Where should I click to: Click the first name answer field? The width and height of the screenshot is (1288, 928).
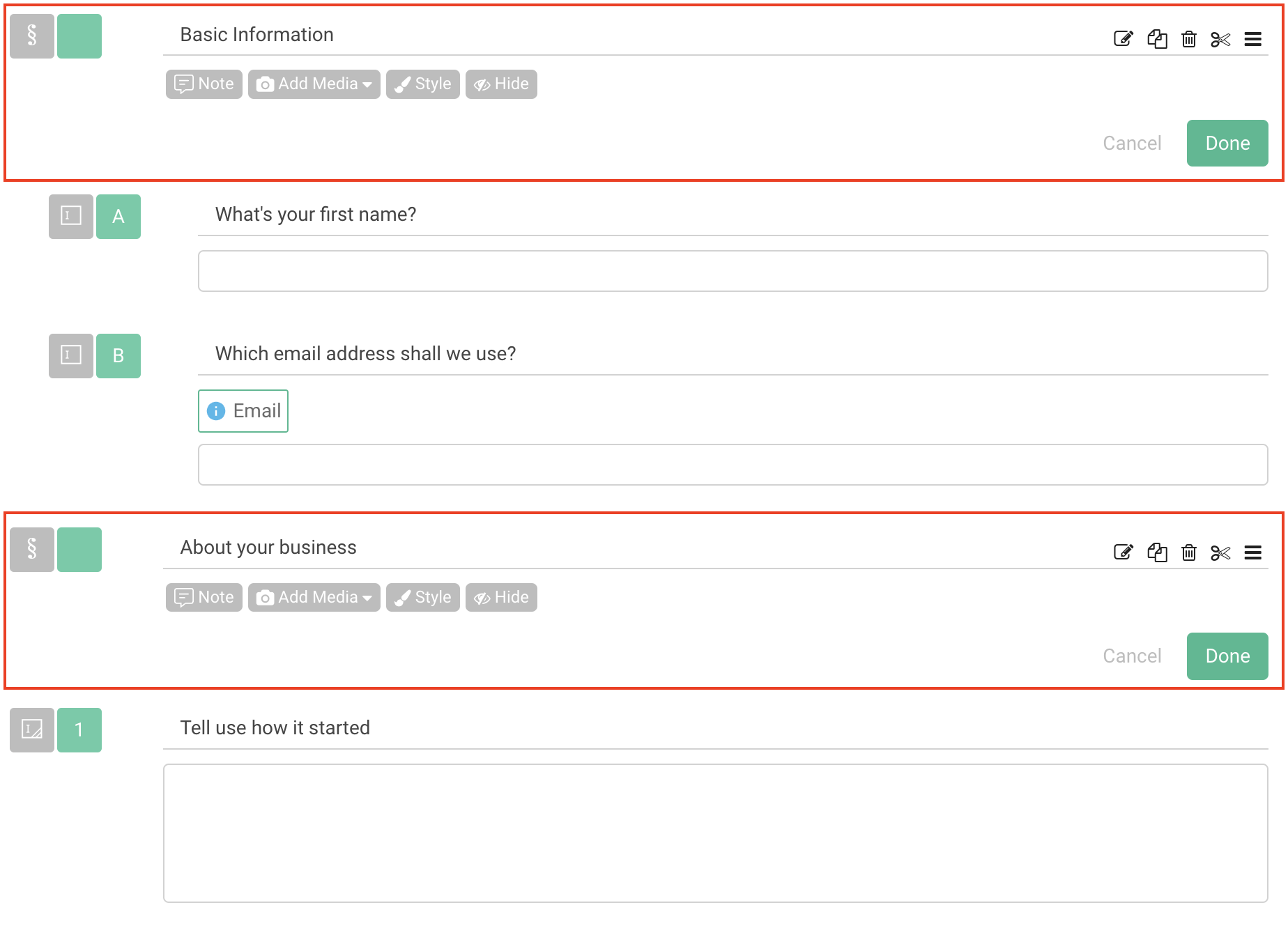(x=732, y=271)
